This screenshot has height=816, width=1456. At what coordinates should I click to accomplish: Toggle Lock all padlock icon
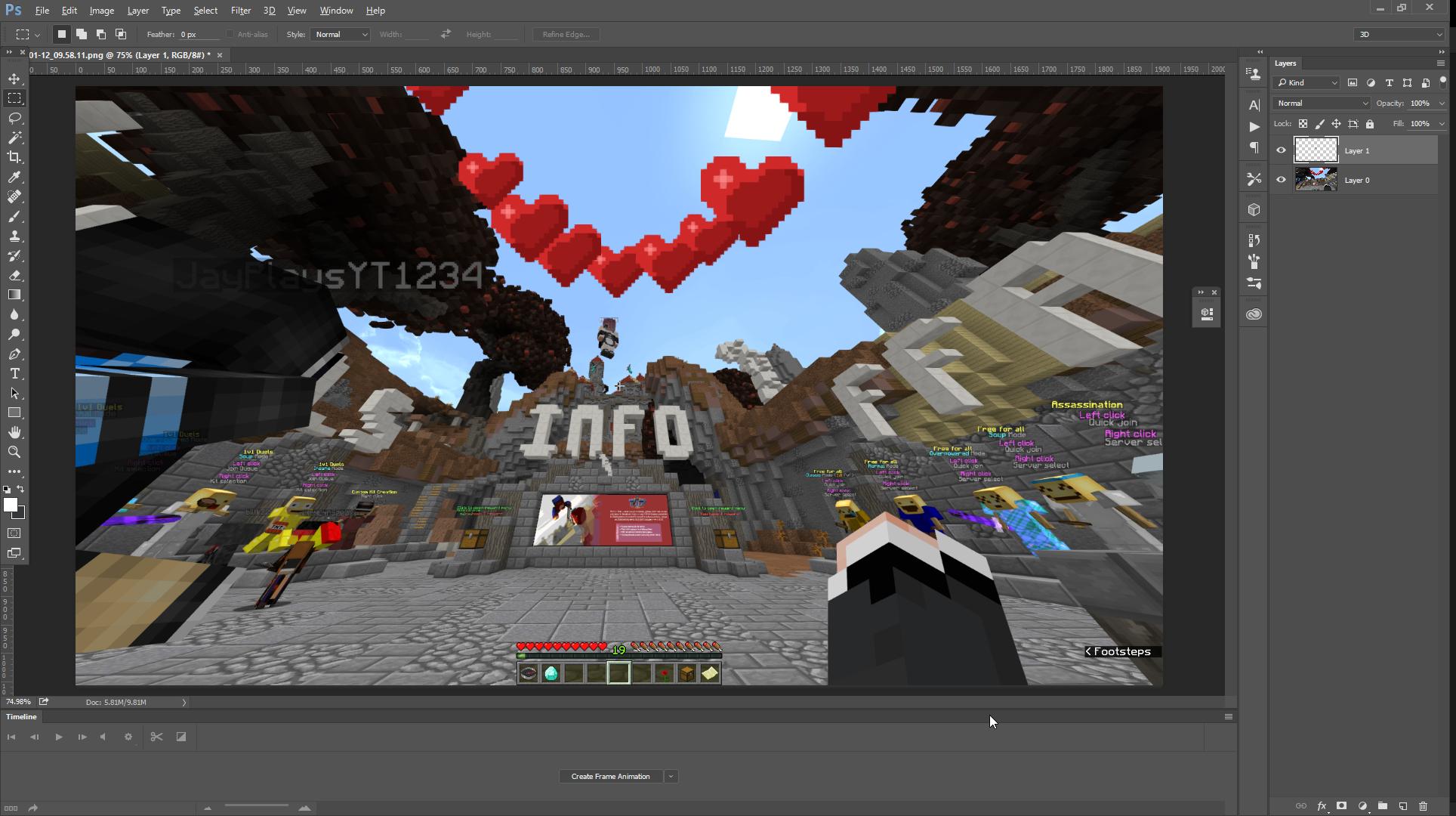pos(1370,124)
